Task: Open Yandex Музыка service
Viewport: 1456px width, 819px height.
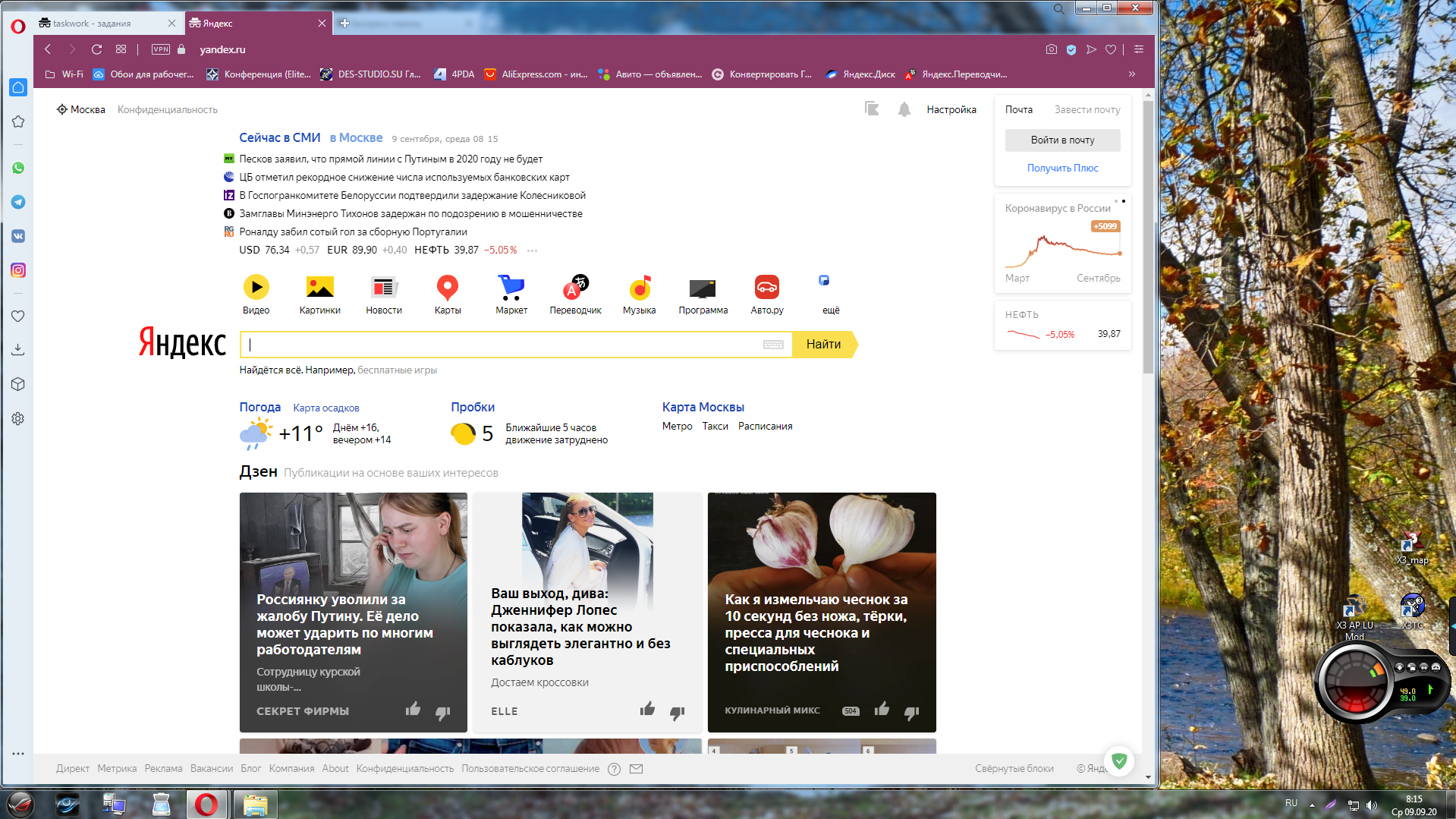Action: [640, 295]
